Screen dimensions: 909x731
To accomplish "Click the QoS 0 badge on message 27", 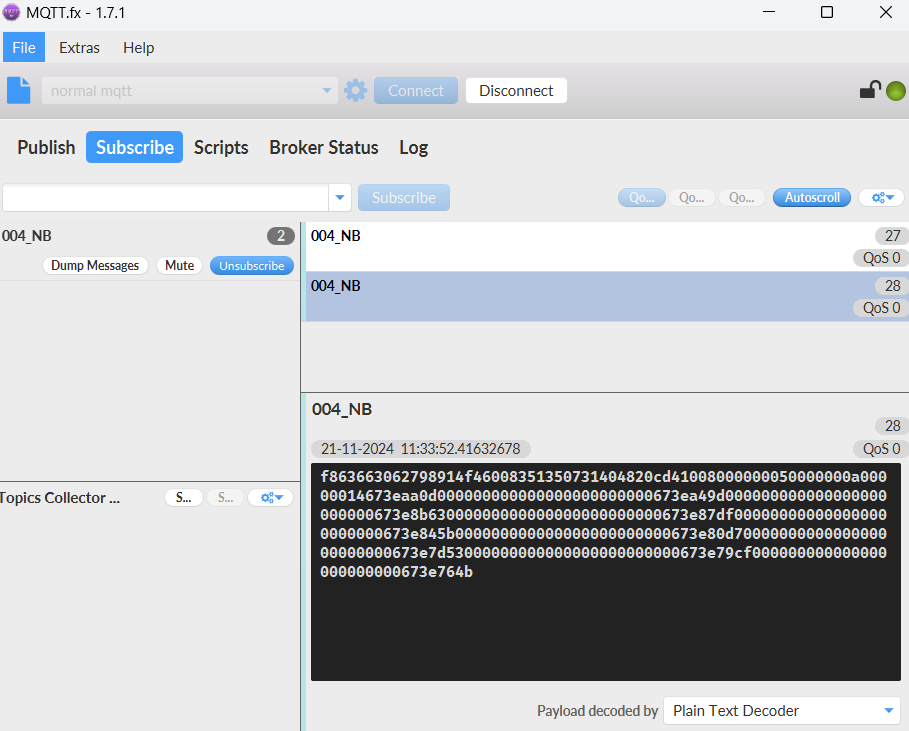I will point(881,258).
